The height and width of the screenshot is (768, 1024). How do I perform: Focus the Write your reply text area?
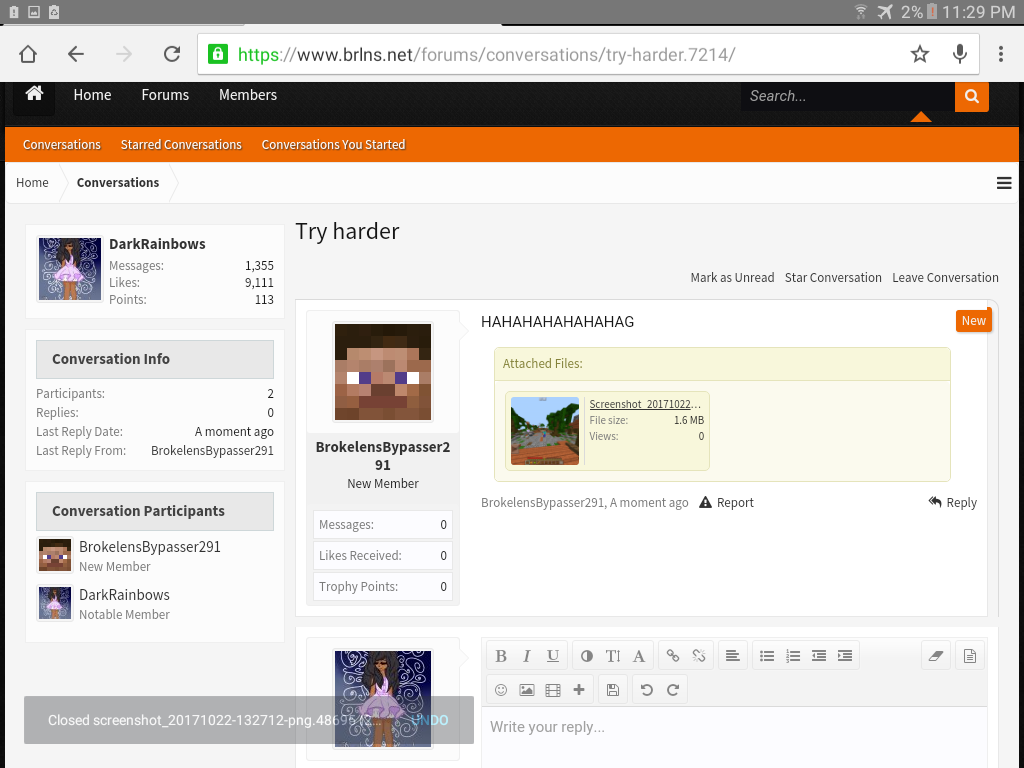coord(734,737)
